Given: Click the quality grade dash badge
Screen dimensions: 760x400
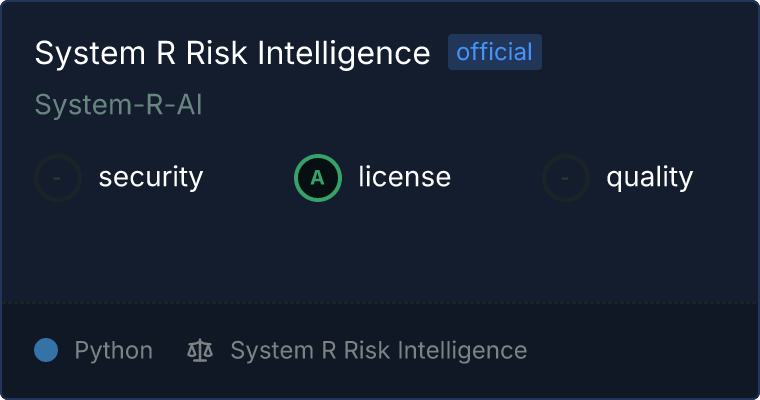Looking at the screenshot, I should (x=566, y=178).
